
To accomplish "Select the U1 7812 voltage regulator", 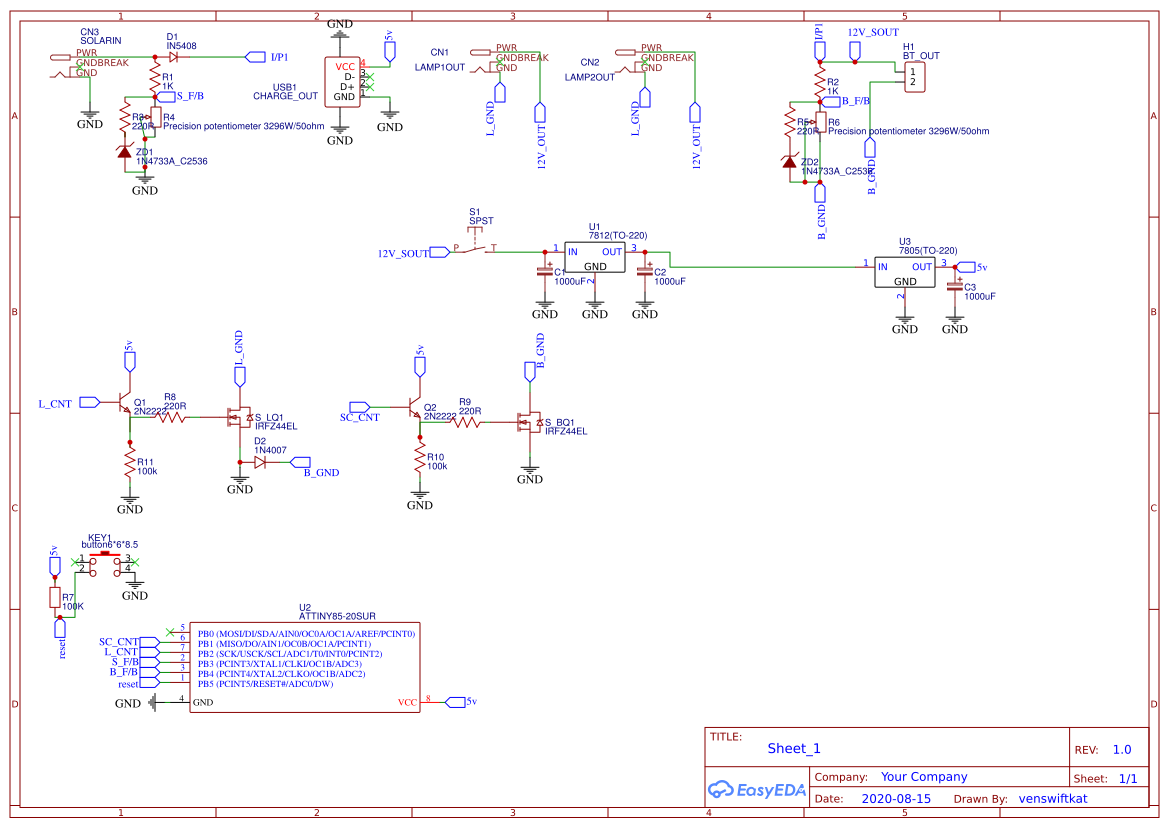I will pos(594,257).
